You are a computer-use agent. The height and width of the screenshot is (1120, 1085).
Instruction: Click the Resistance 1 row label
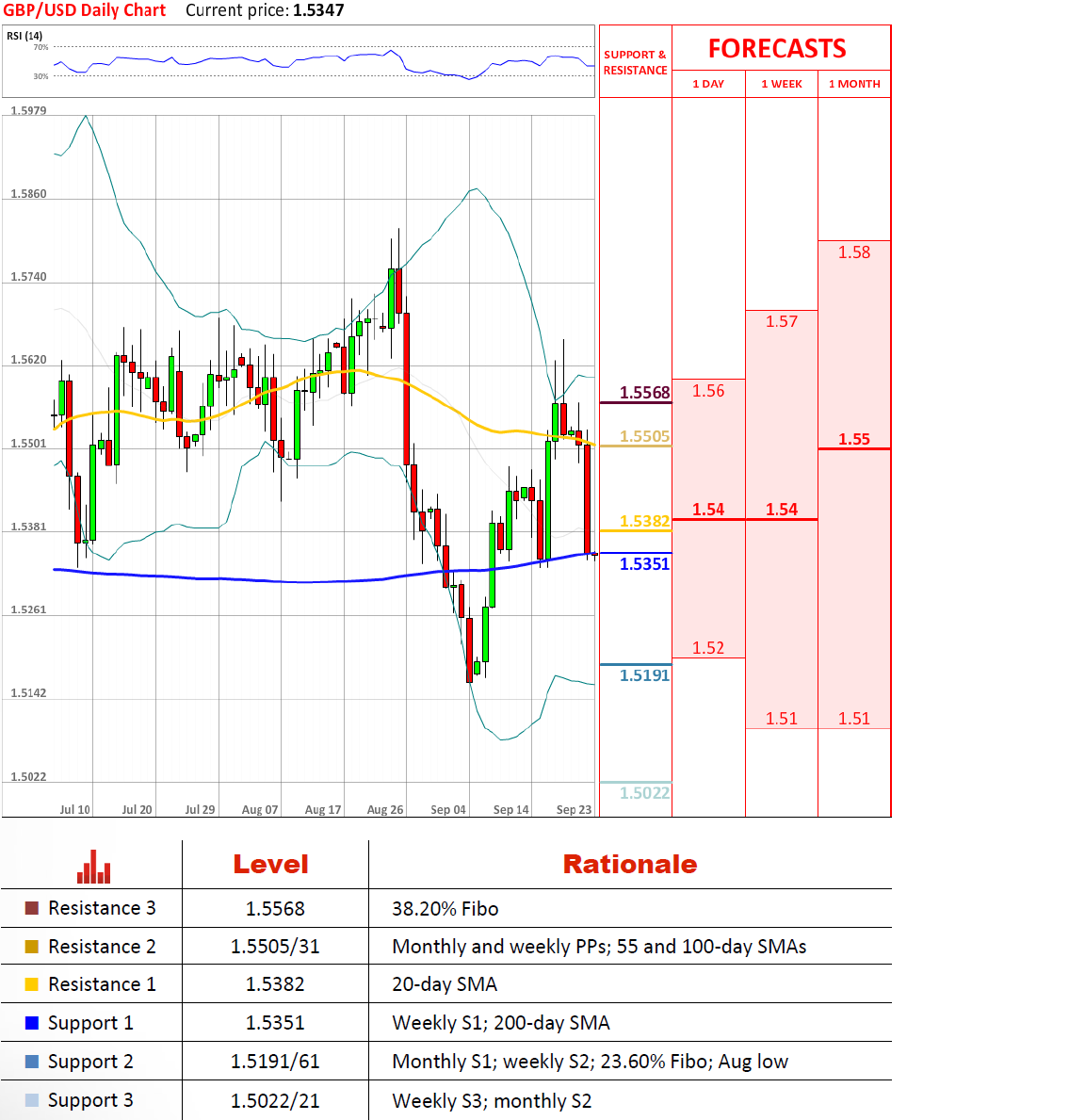click(x=102, y=984)
